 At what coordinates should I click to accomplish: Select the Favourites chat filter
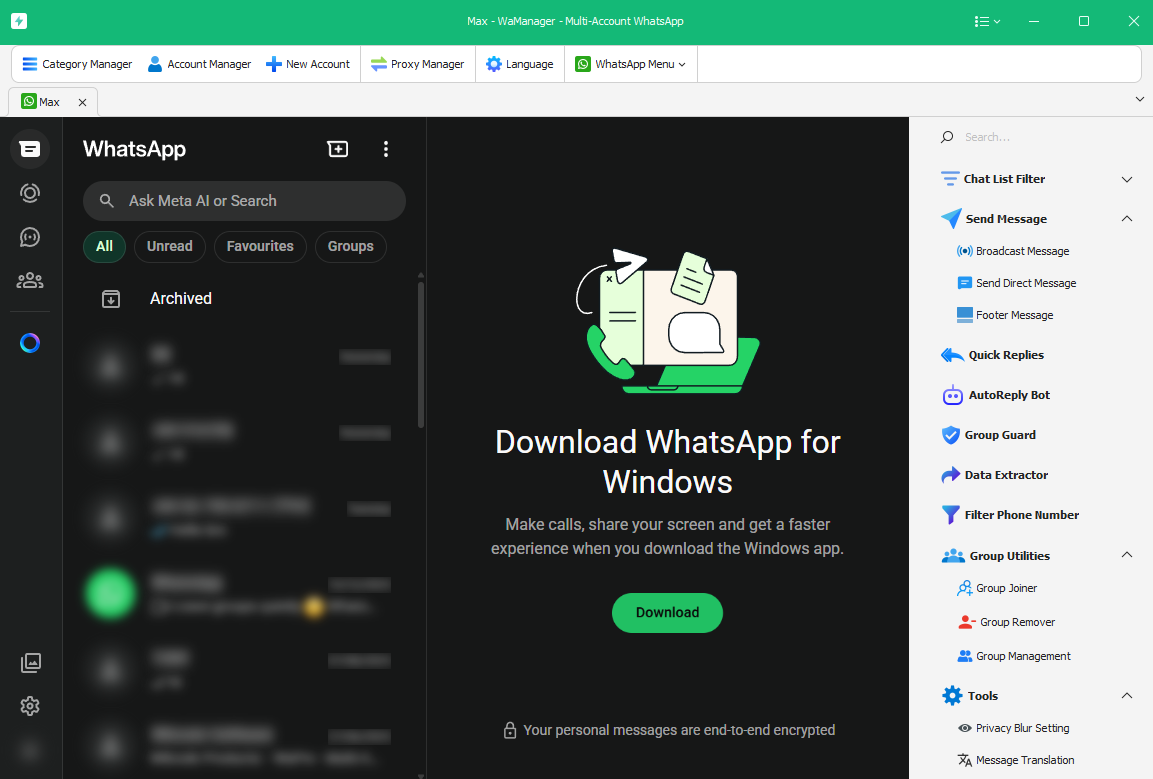coord(260,246)
